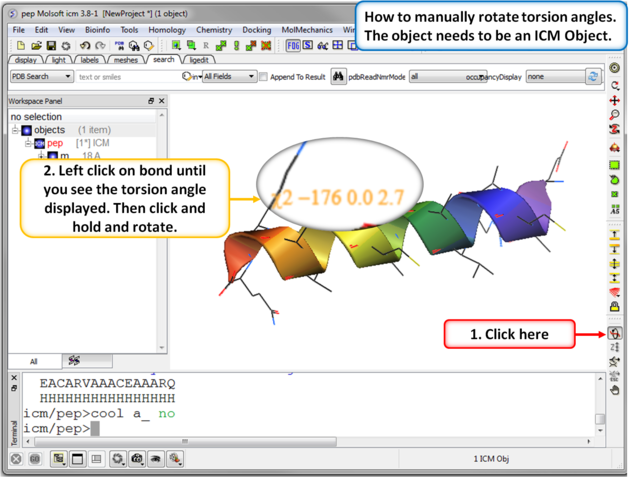Open the Homology menu
630x477 pixels.
[x=167, y=30]
